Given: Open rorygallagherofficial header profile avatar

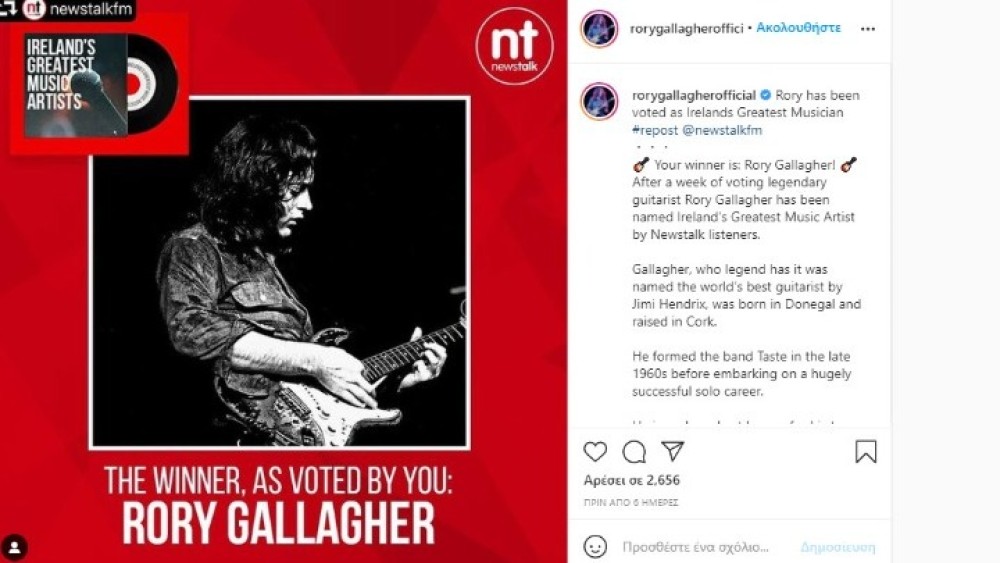Looking at the screenshot, I should (599, 29).
